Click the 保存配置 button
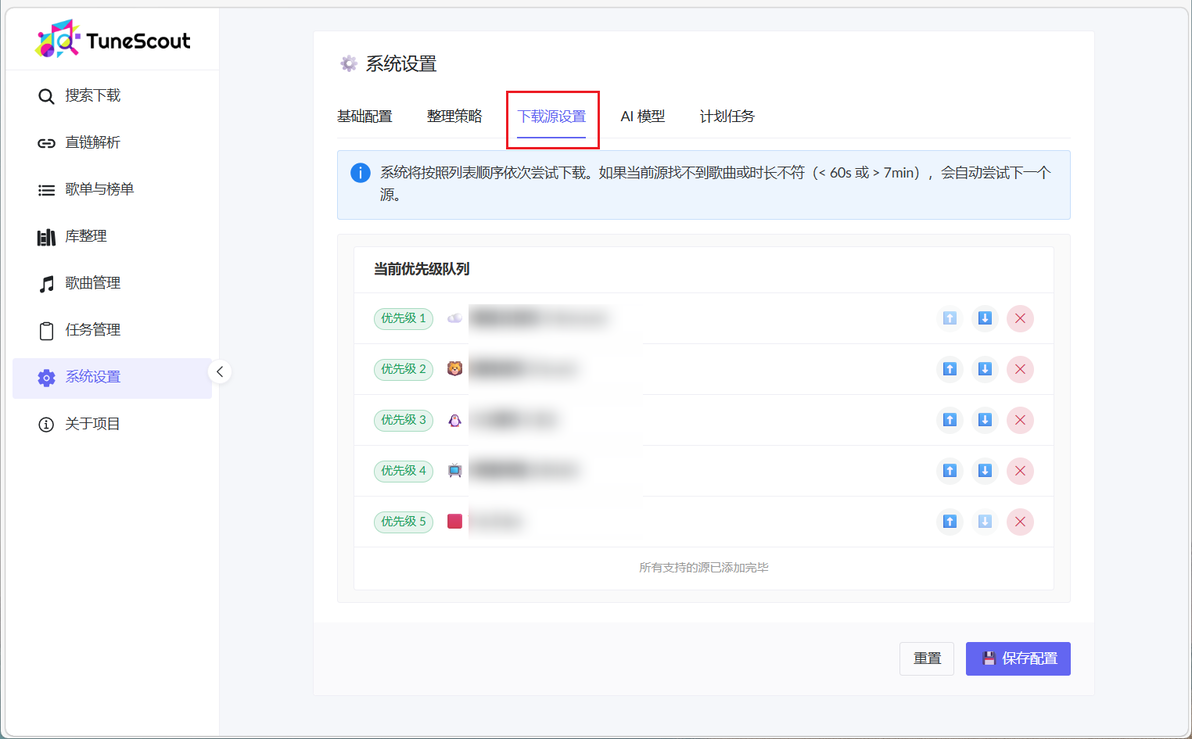This screenshot has height=739, width=1192. (1018, 658)
